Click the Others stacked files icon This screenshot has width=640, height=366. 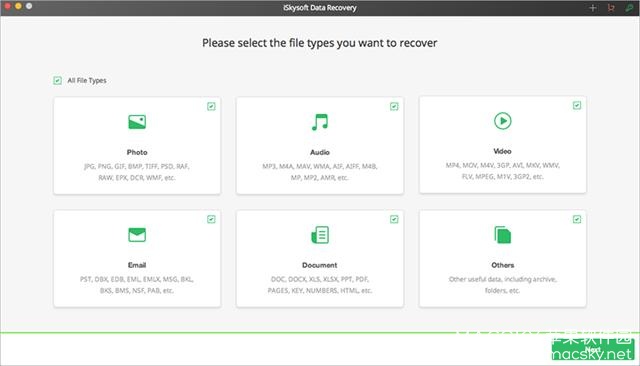[502, 235]
